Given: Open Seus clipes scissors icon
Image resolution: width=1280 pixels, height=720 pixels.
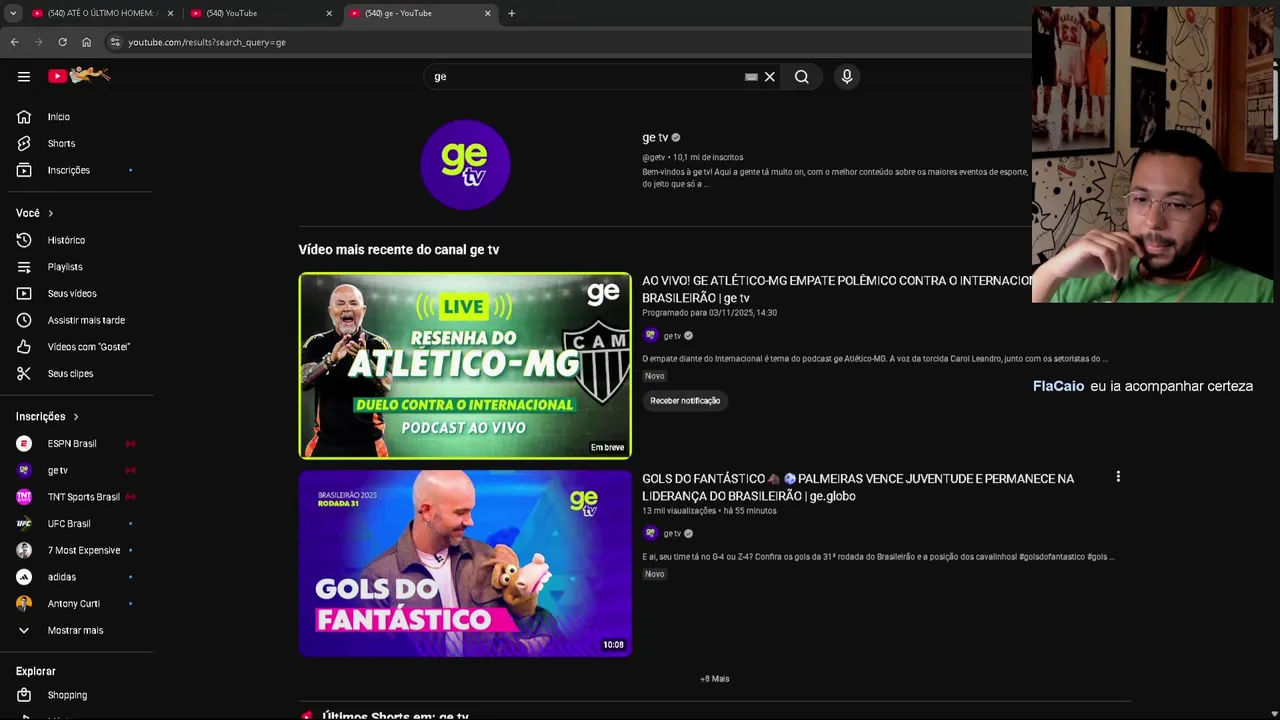Looking at the screenshot, I should (24, 373).
